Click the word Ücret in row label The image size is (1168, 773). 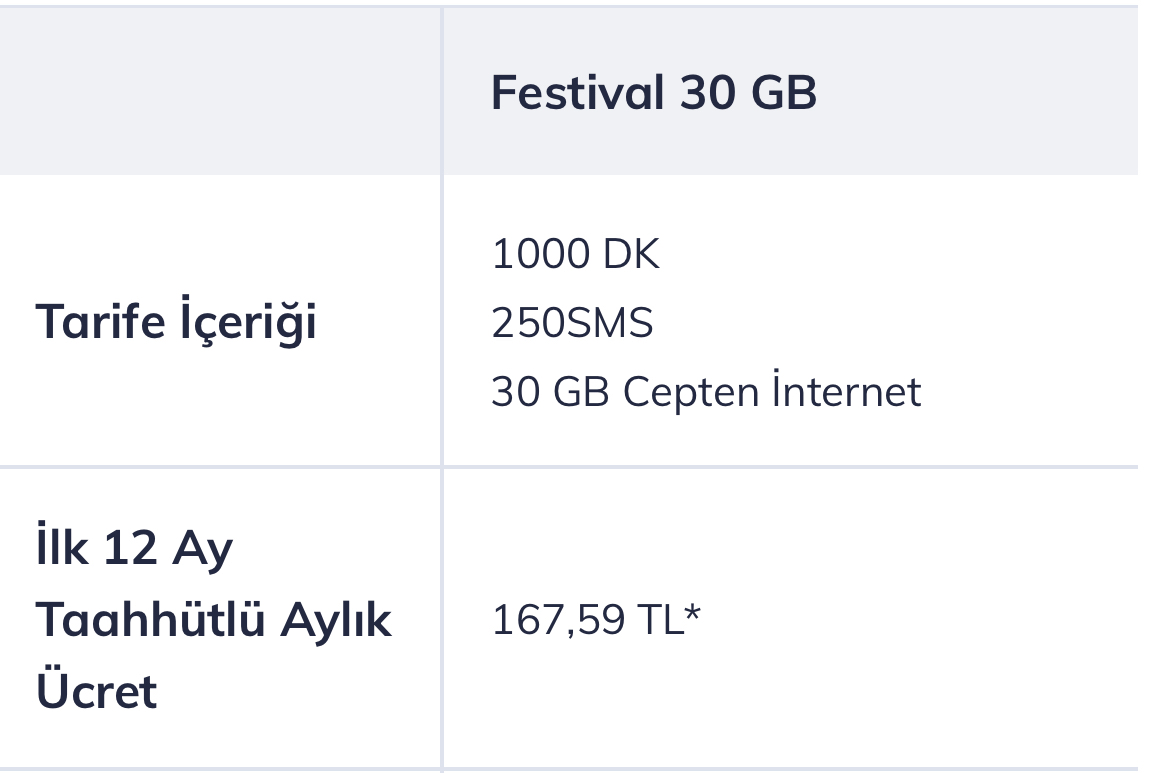(x=96, y=689)
